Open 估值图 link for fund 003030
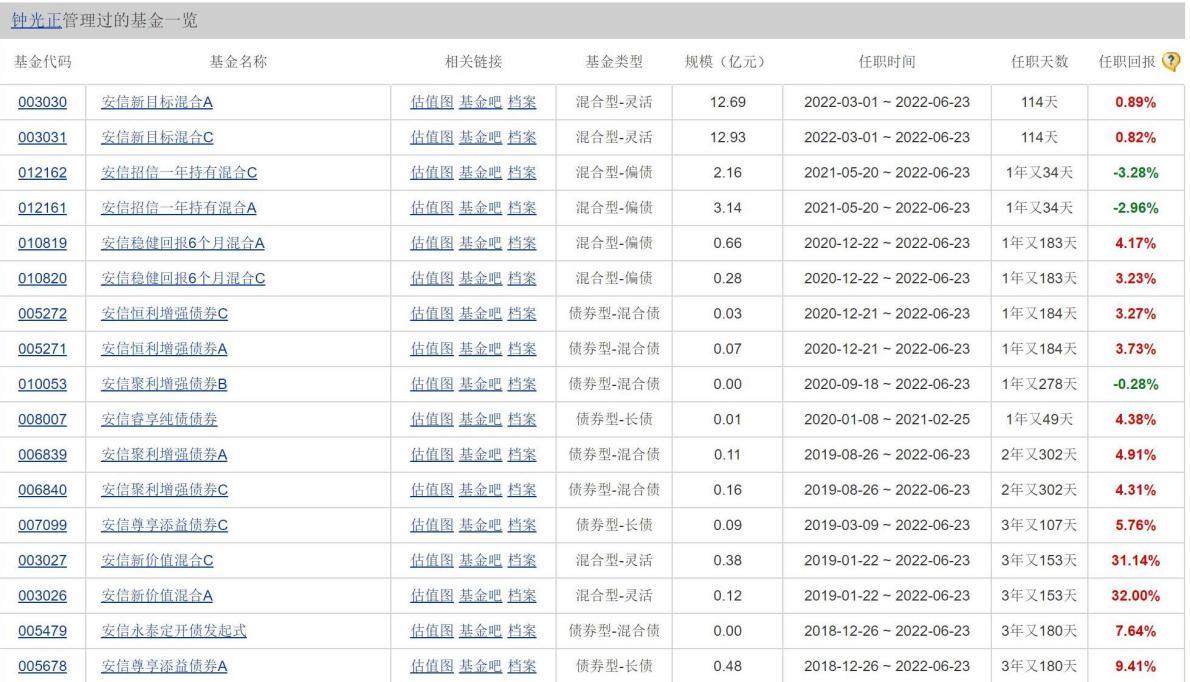1190x682 pixels. pos(432,102)
